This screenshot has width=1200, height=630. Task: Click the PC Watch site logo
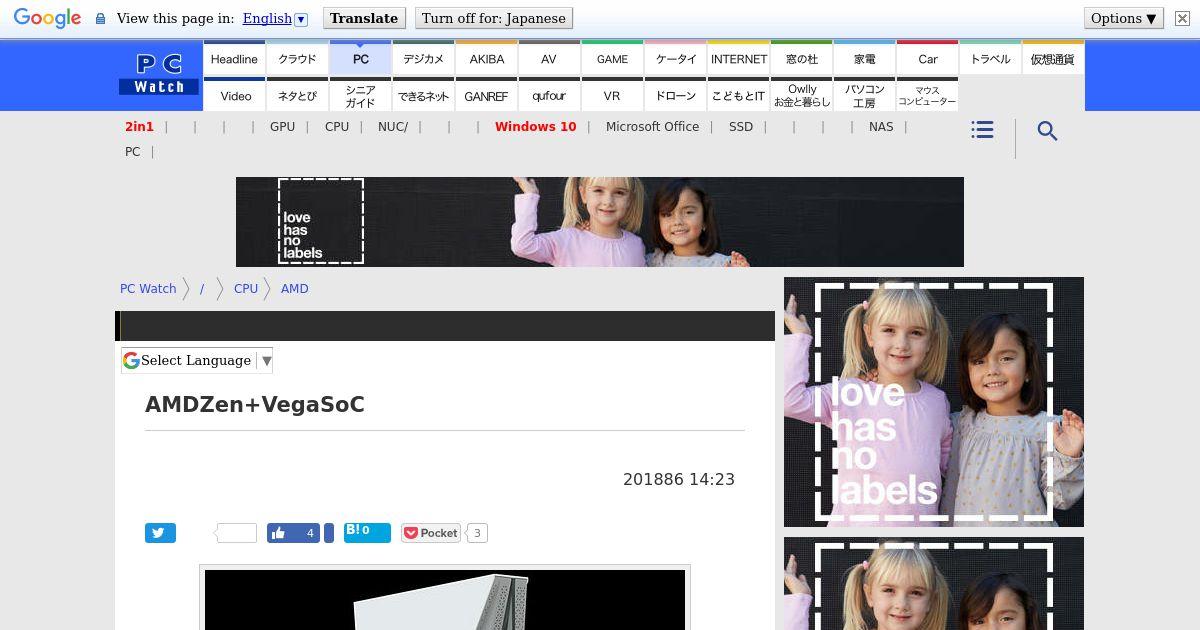click(x=159, y=75)
